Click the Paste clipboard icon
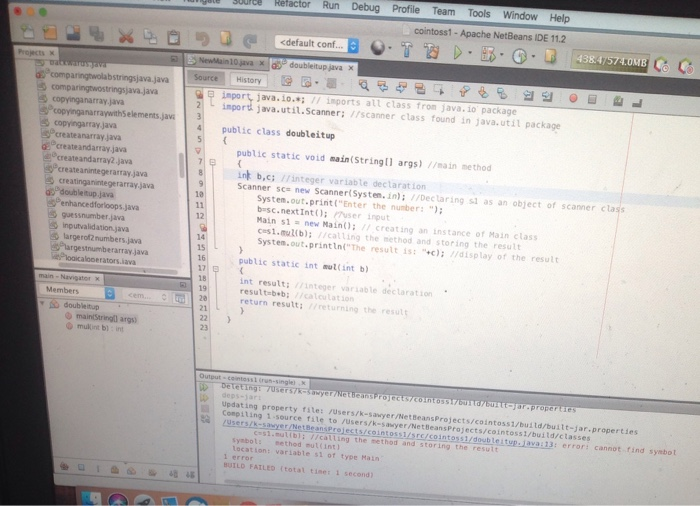The width and height of the screenshot is (700, 506). 174,38
